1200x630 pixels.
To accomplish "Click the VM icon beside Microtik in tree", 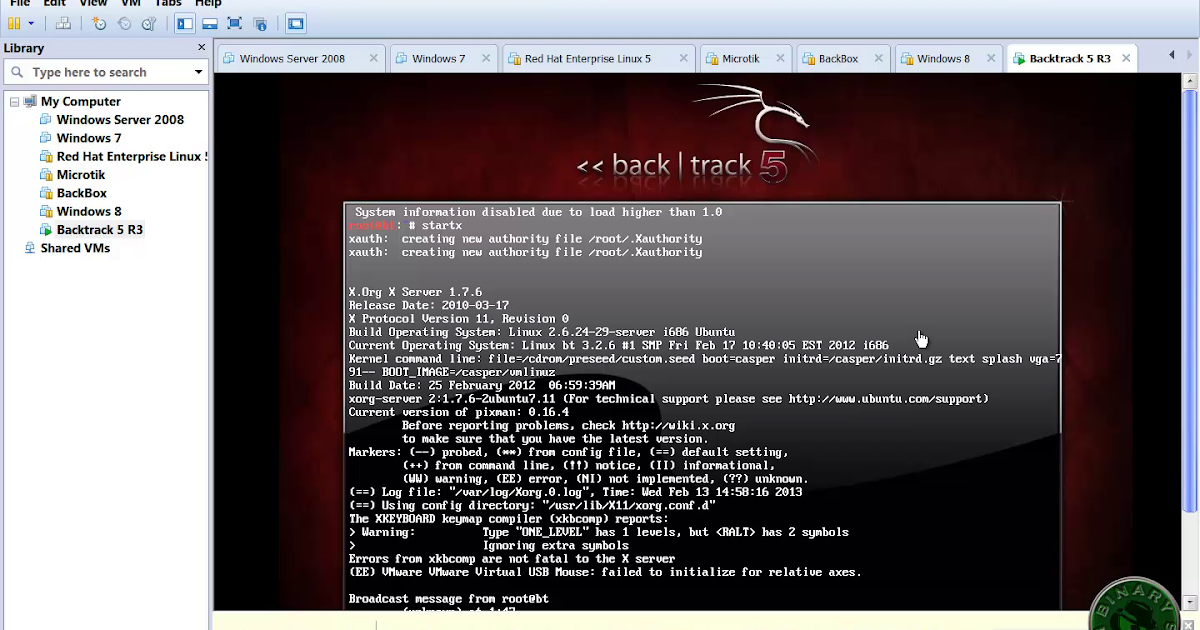I will 46,175.
